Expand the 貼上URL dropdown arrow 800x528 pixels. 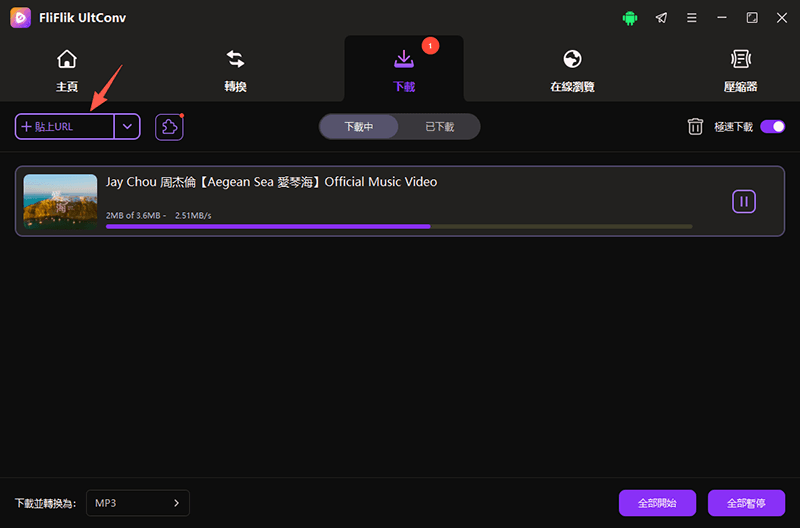tap(127, 127)
